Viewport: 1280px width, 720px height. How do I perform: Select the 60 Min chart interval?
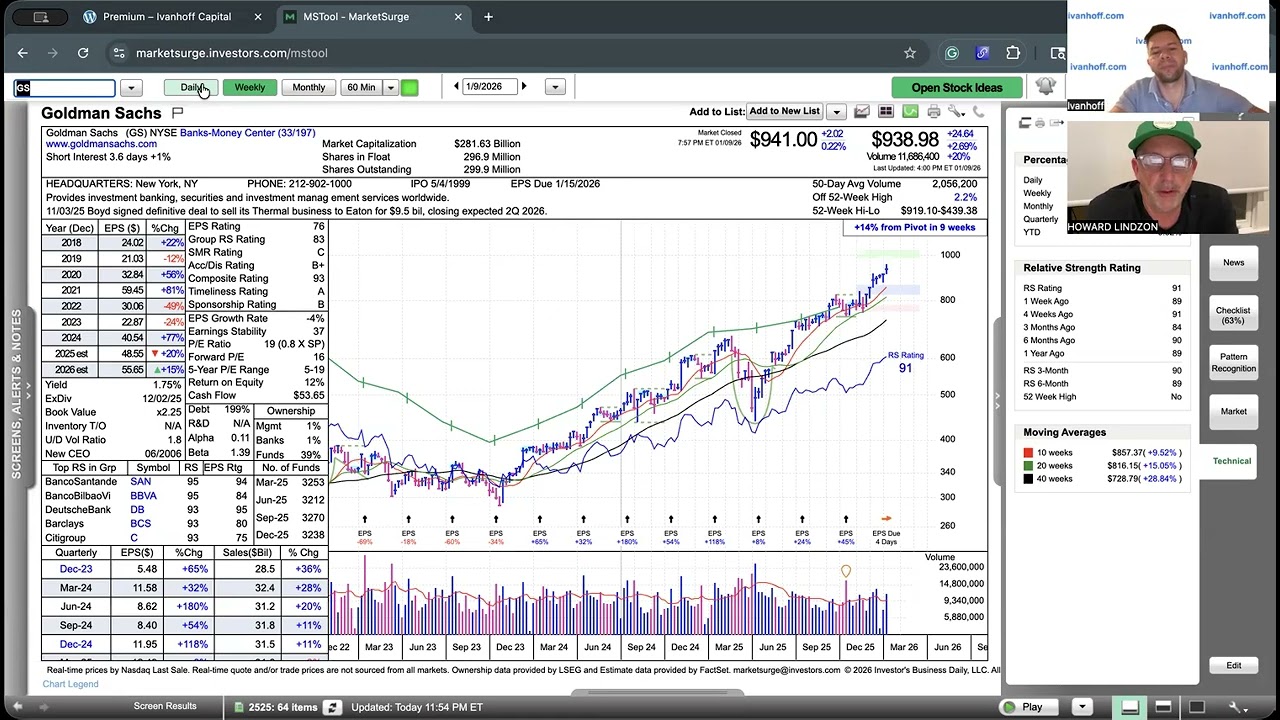(361, 88)
